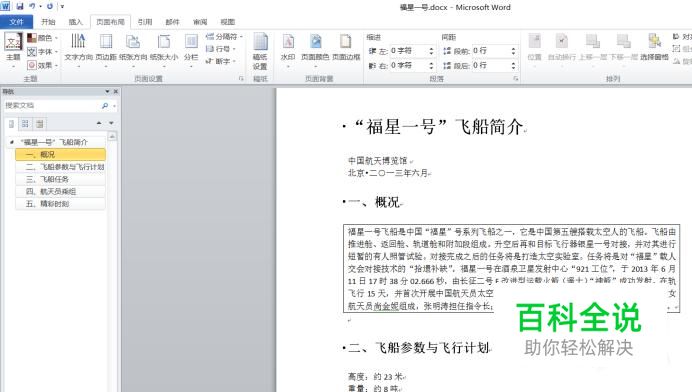Open the navigation pane options dropdown arrow
The width and height of the screenshot is (692, 392).
point(107,91)
